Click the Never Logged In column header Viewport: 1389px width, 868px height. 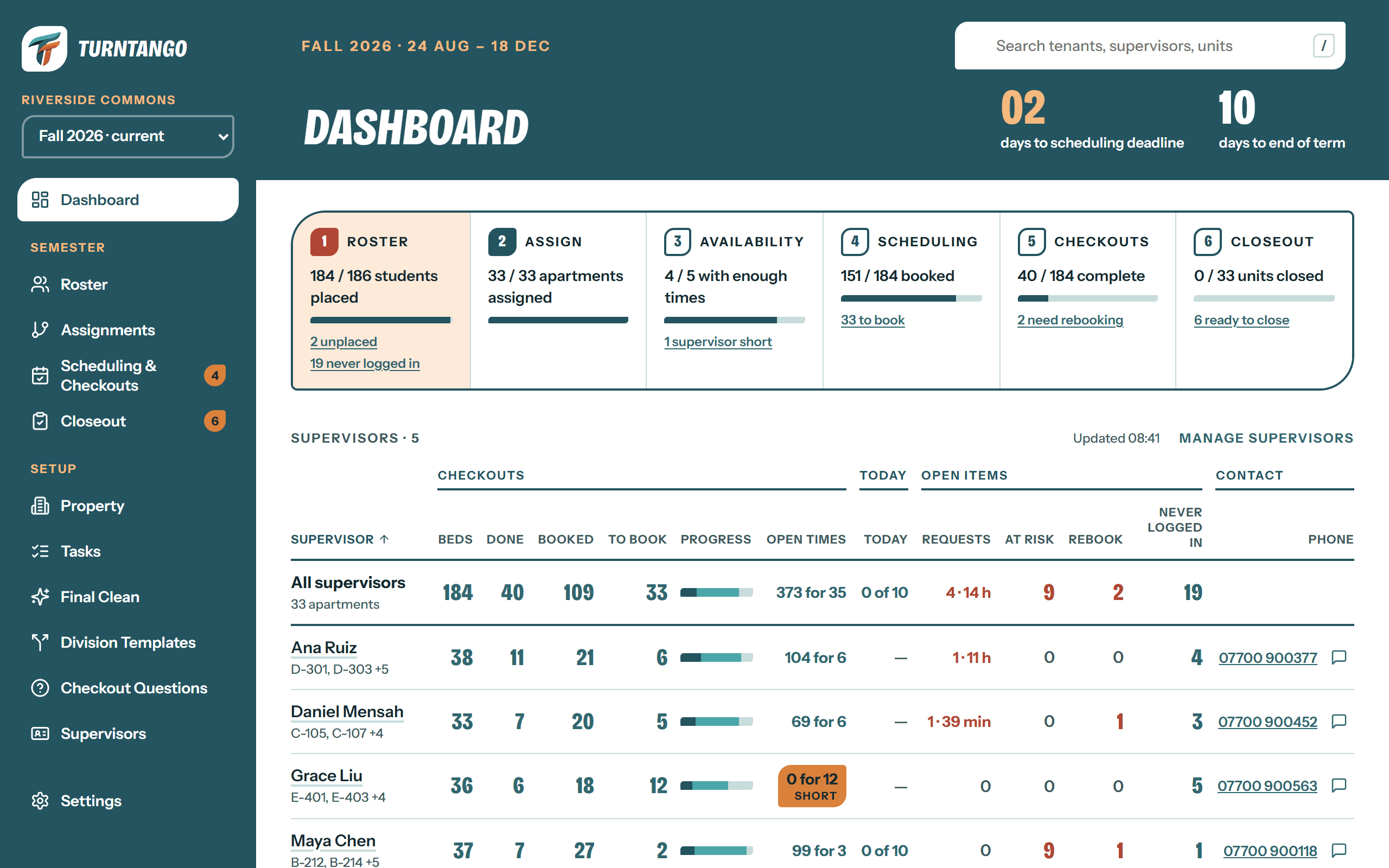[1174, 527]
